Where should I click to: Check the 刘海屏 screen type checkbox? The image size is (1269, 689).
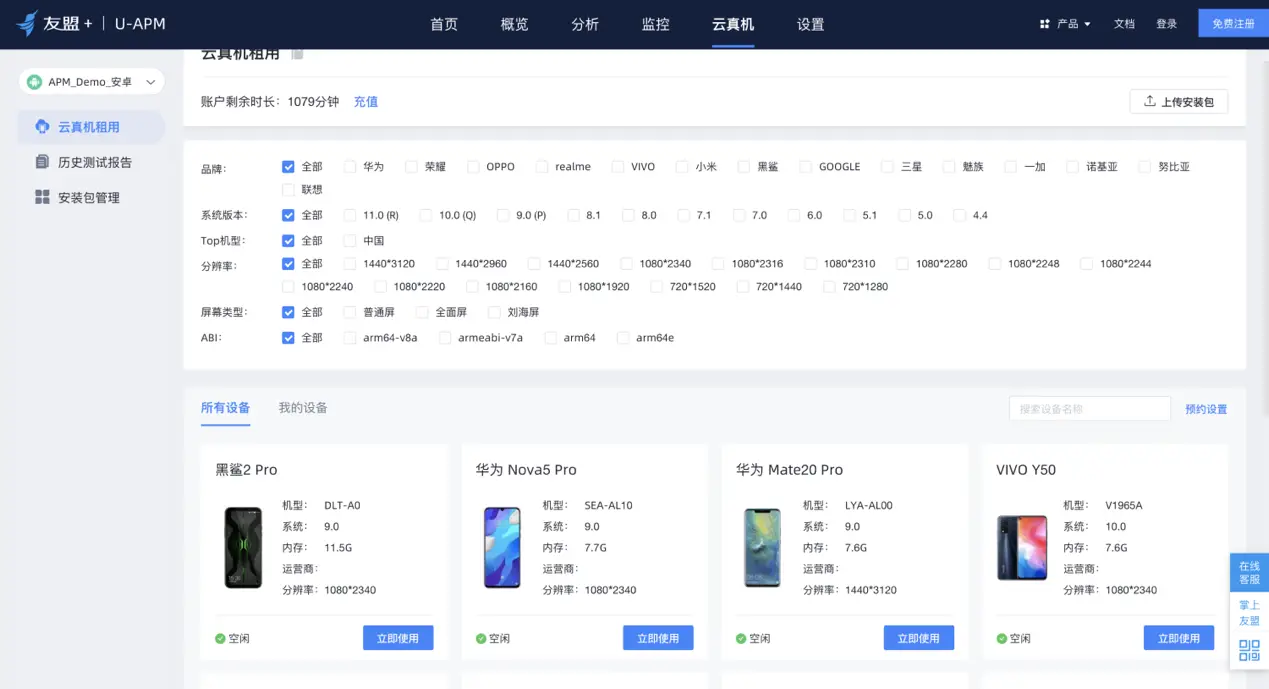tap(494, 312)
